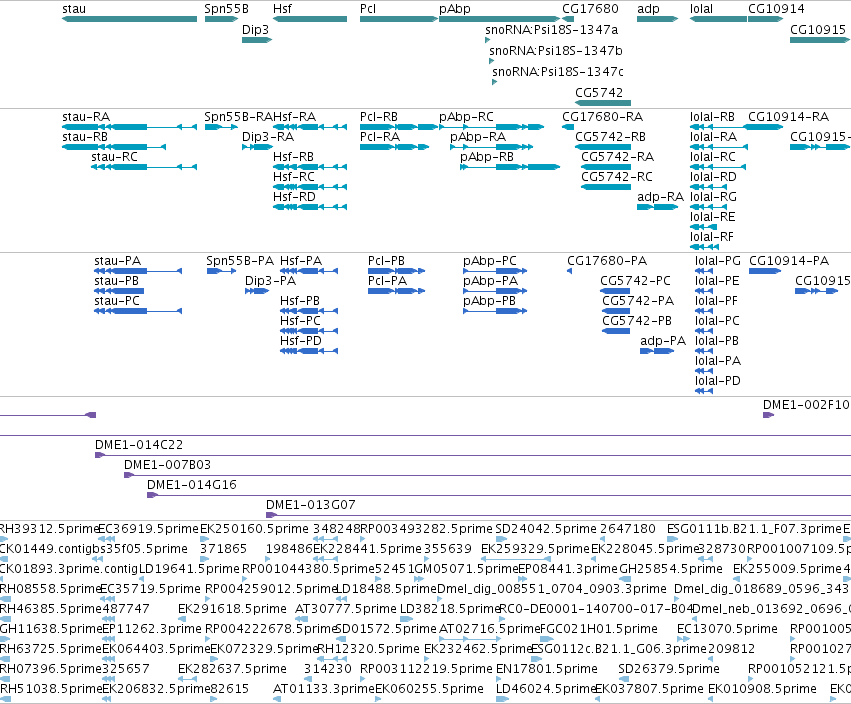
Task: Click the CG17680 gene label
Action: pos(590,9)
